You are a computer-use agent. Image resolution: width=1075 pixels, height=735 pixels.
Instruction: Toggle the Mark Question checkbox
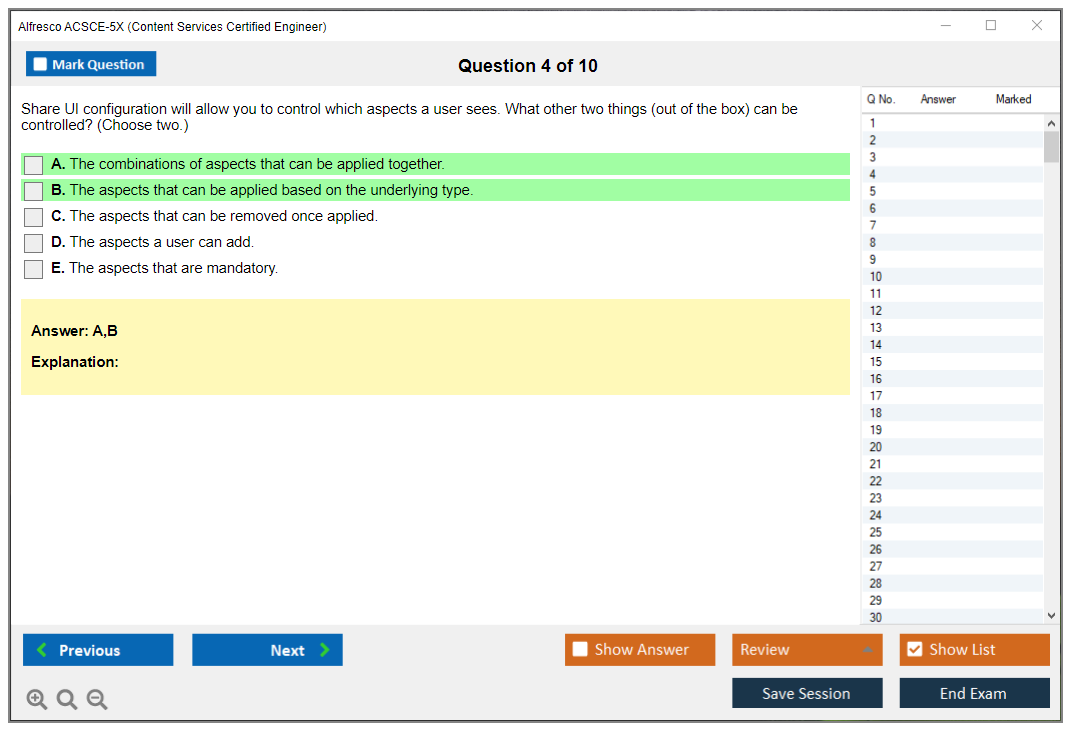tap(41, 65)
